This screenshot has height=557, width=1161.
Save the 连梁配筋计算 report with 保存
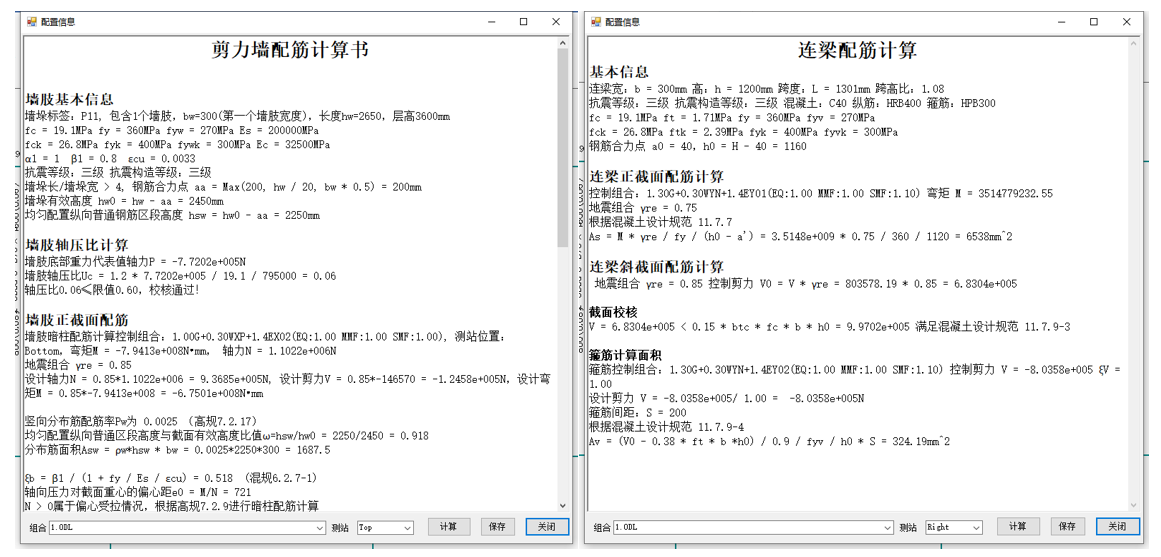pos(1067,527)
